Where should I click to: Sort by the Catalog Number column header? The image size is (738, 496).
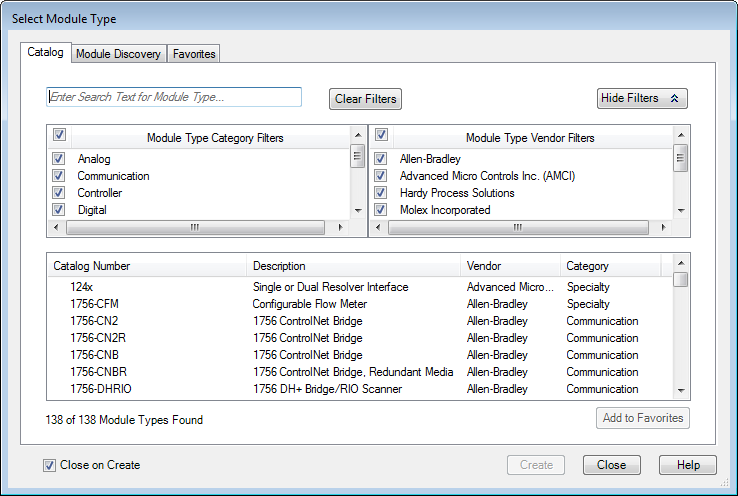click(146, 266)
